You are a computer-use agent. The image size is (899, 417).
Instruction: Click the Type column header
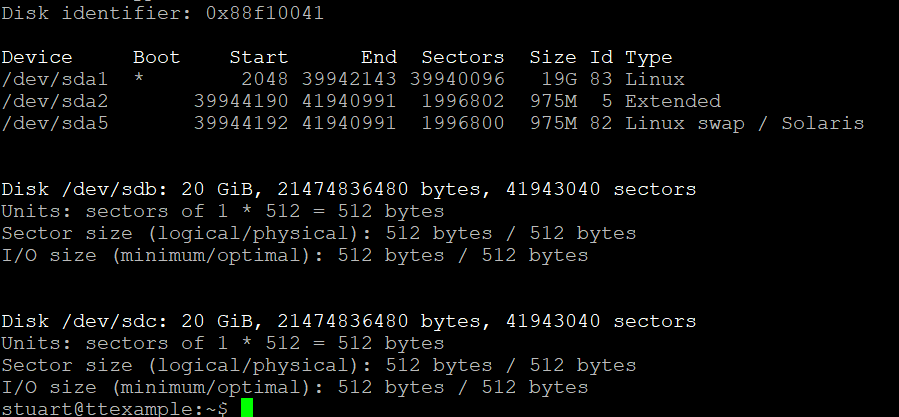click(x=648, y=57)
